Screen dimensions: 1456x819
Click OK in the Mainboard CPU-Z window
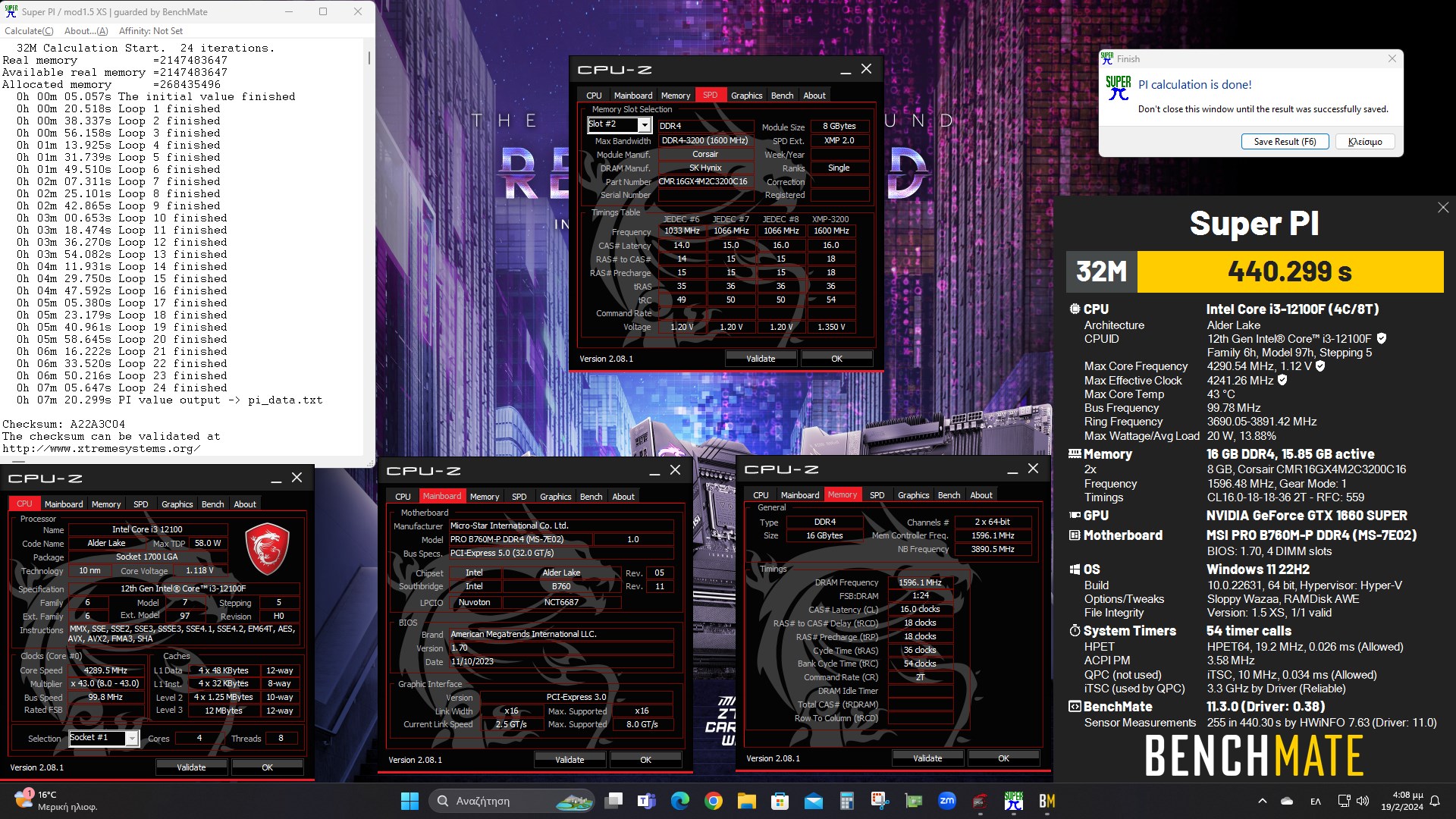pyautogui.click(x=645, y=760)
